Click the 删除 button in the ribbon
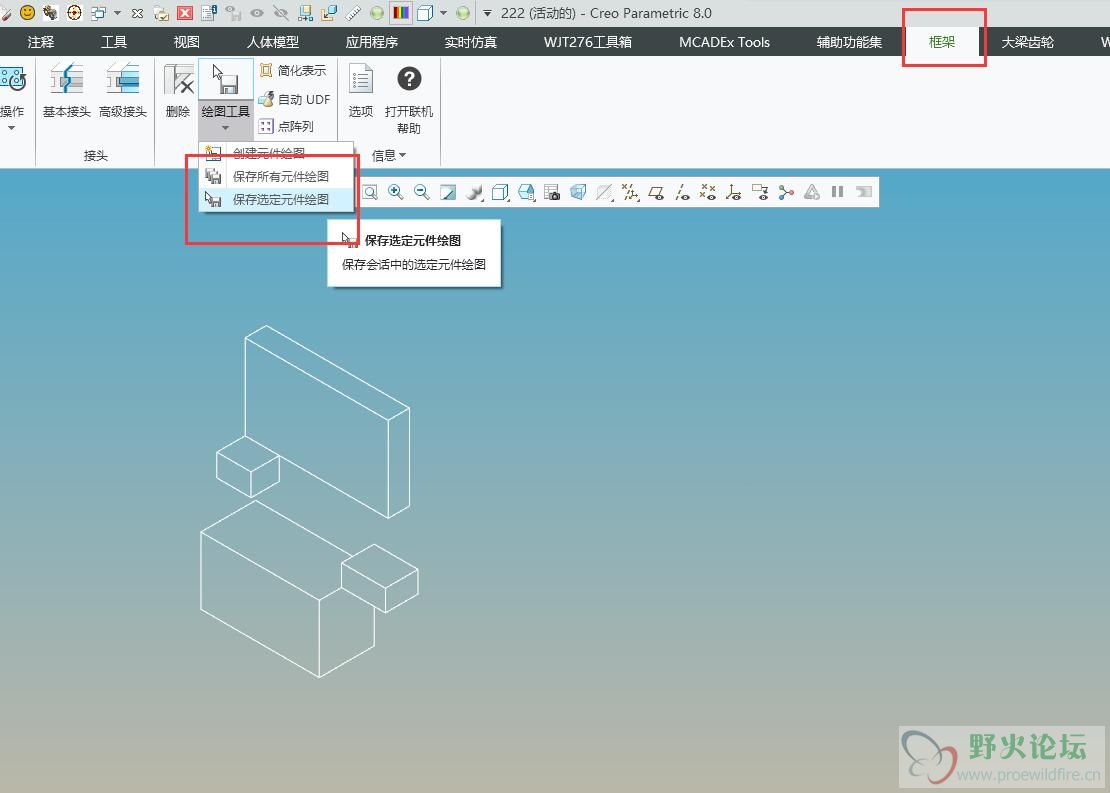The image size is (1110, 793). point(178,91)
